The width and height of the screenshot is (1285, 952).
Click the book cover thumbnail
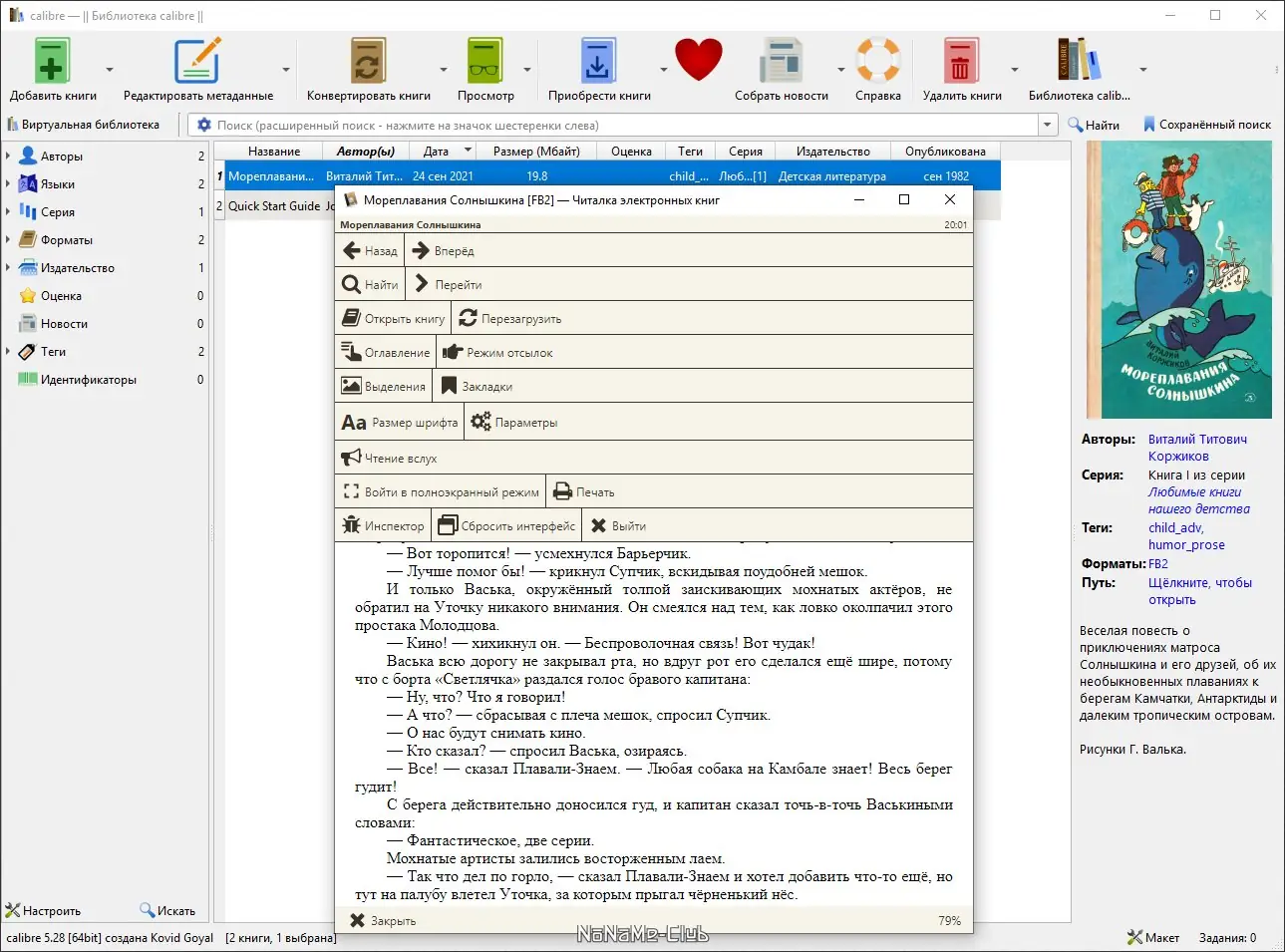[1179, 279]
